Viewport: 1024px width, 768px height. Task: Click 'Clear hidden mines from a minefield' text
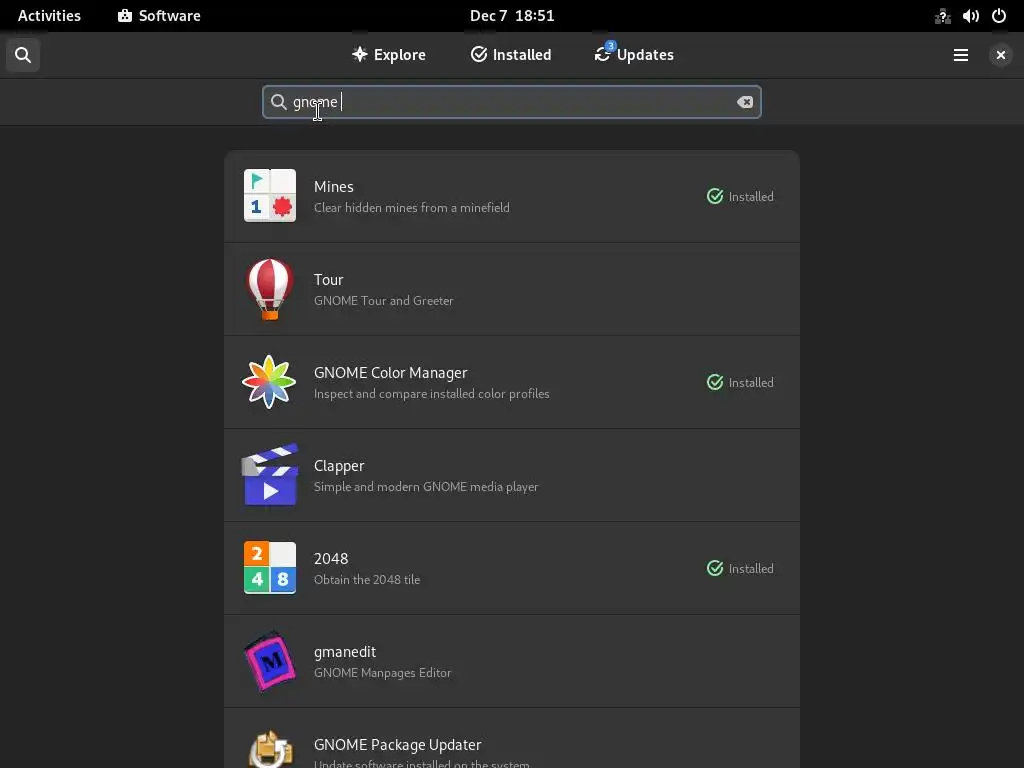click(x=411, y=208)
